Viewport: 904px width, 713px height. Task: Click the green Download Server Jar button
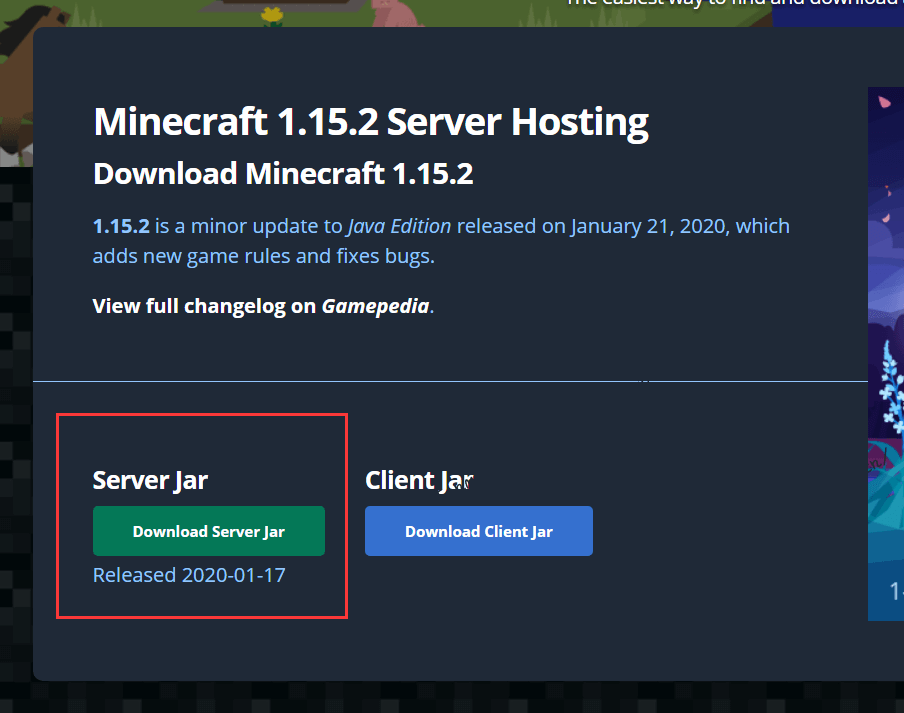208,531
